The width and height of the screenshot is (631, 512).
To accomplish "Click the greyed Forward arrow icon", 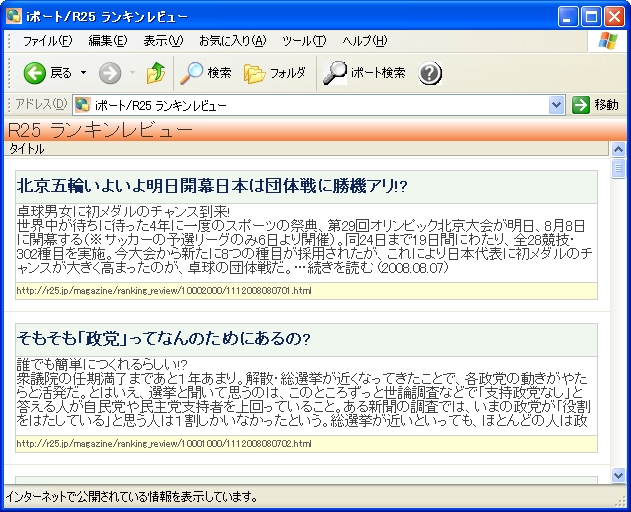I will [110, 73].
